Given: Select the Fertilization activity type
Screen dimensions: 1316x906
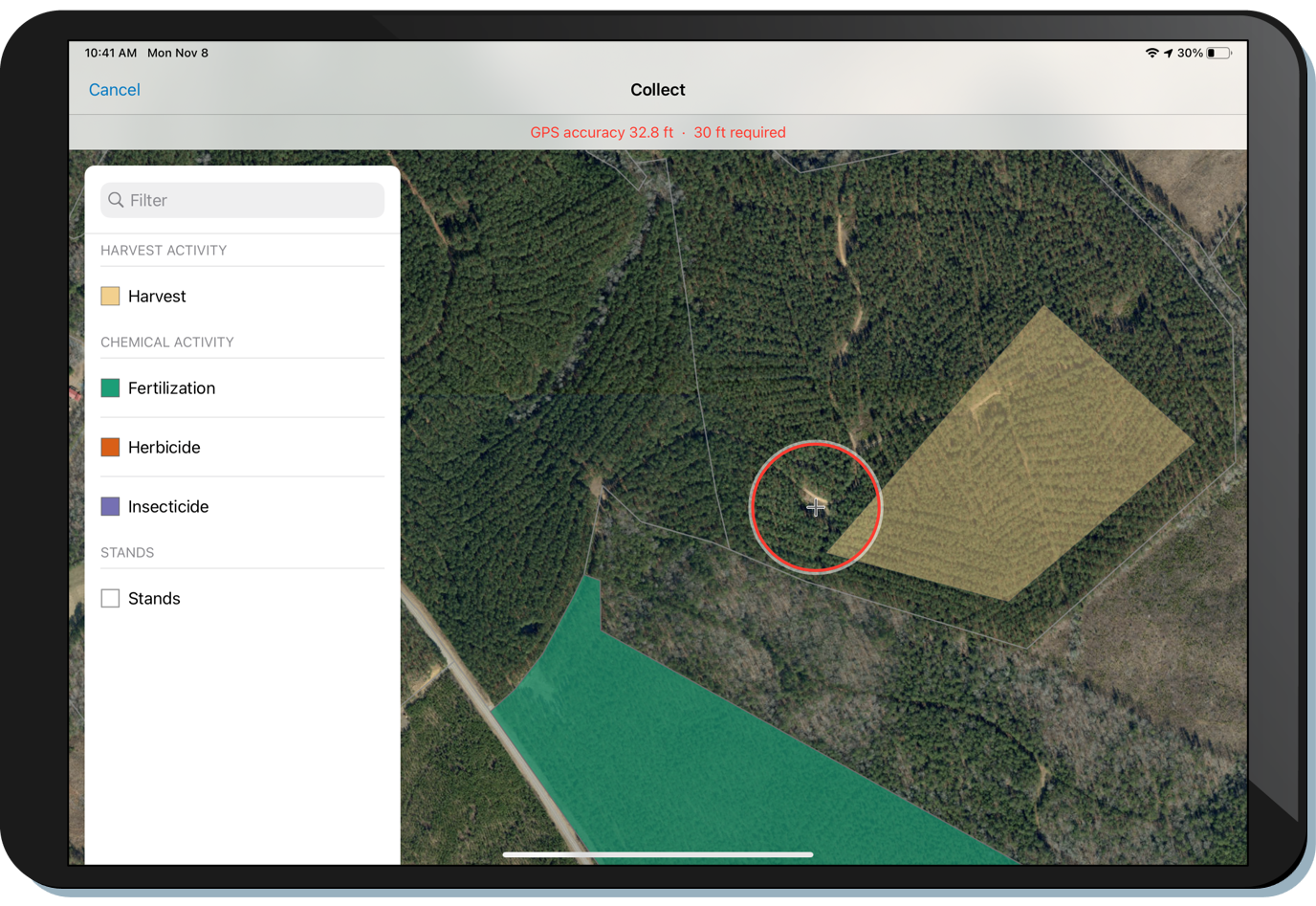Looking at the screenshot, I should click(242, 388).
